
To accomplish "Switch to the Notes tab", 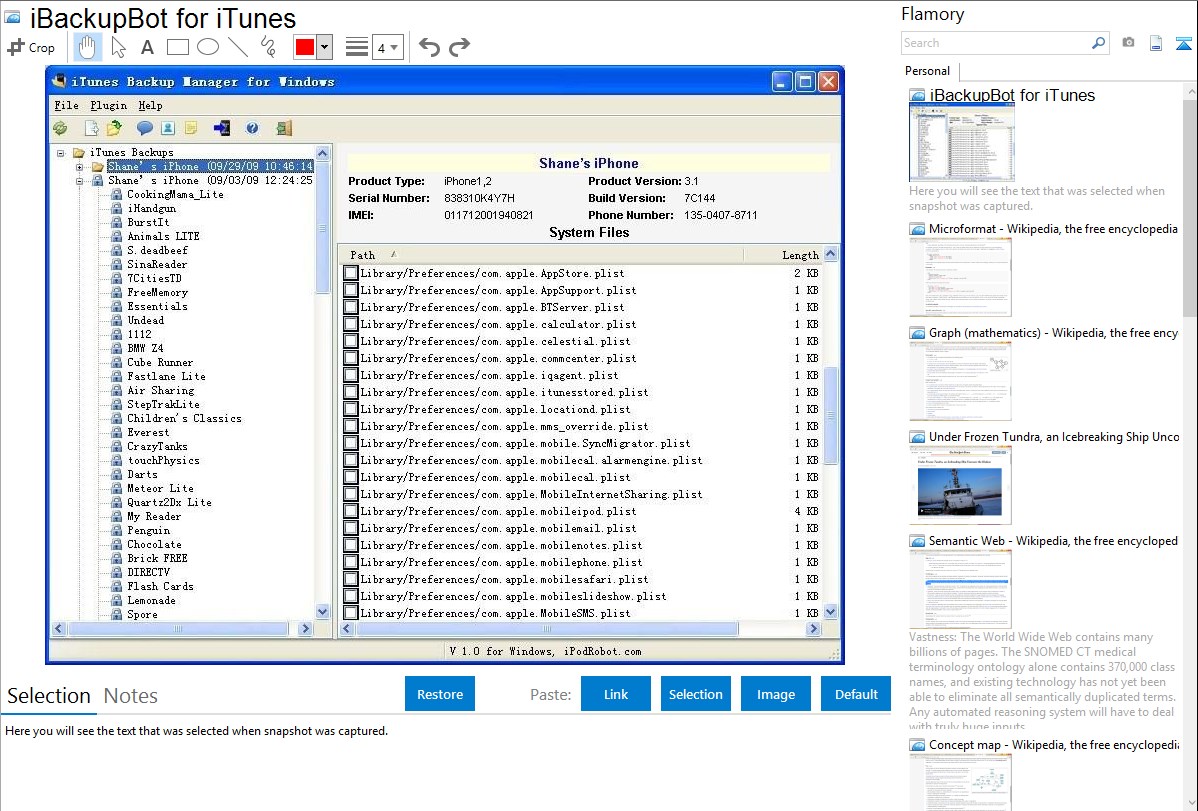I will coord(131,696).
